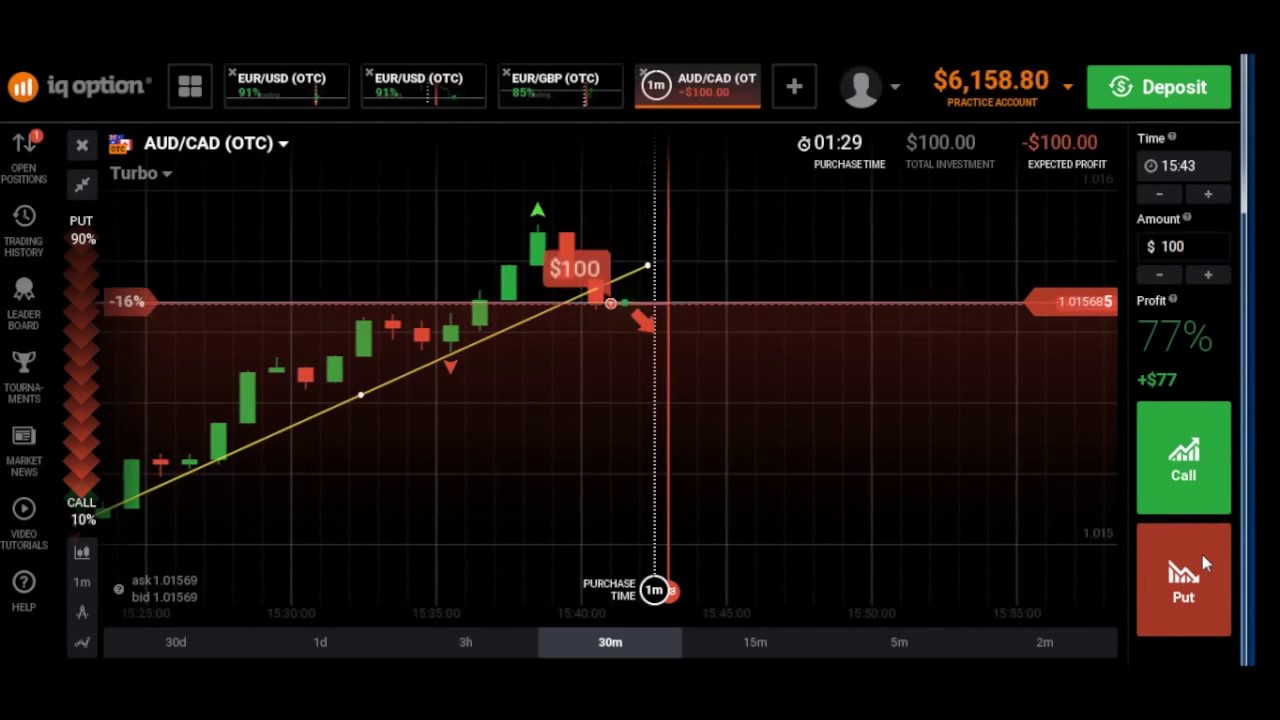The height and width of the screenshot is (720, 1280).
Task: Close chart with the X icon
Action: [x=82, y=146]
